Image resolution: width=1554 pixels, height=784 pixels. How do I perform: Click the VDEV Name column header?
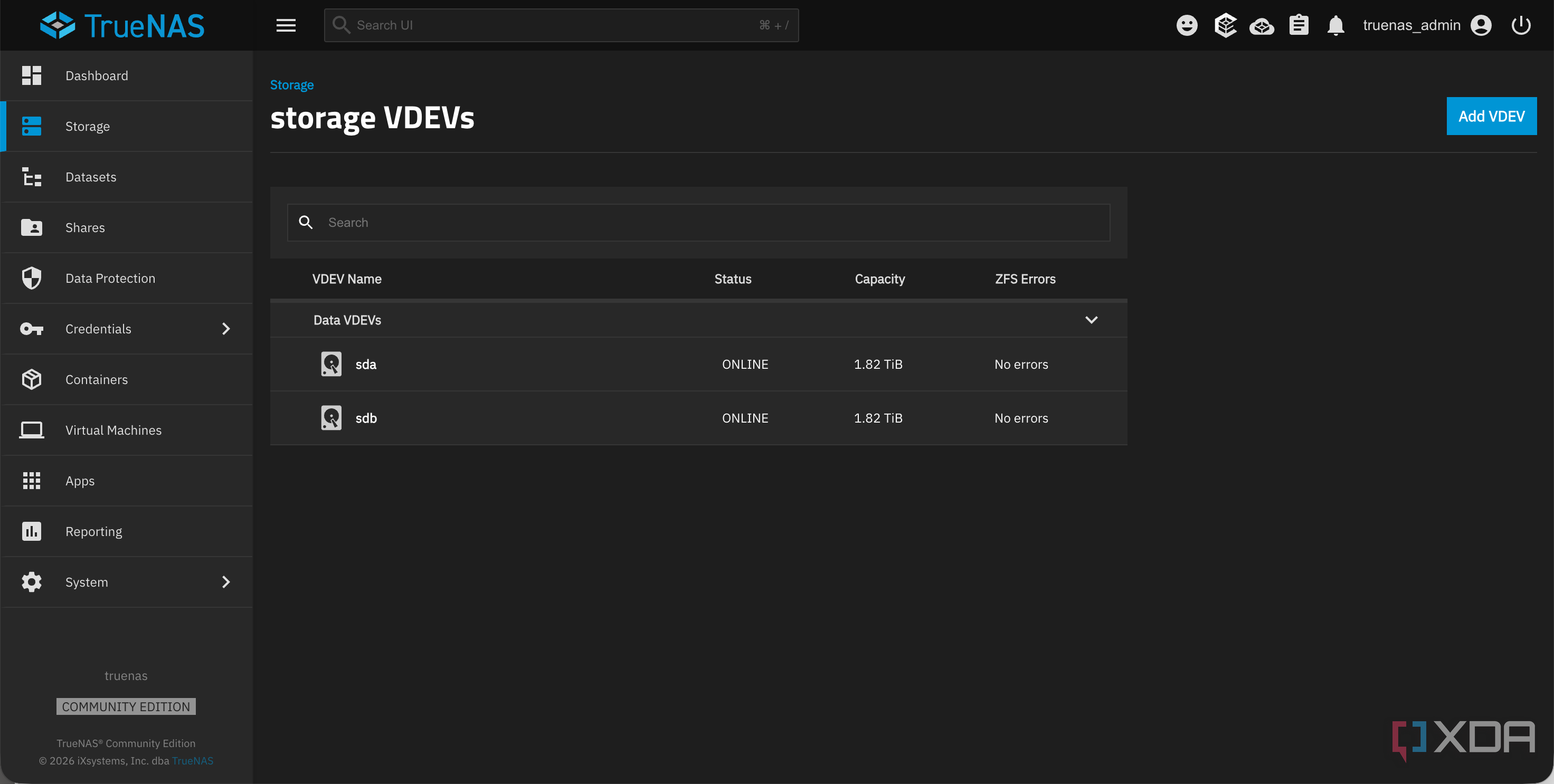click(x=347, y=279)
